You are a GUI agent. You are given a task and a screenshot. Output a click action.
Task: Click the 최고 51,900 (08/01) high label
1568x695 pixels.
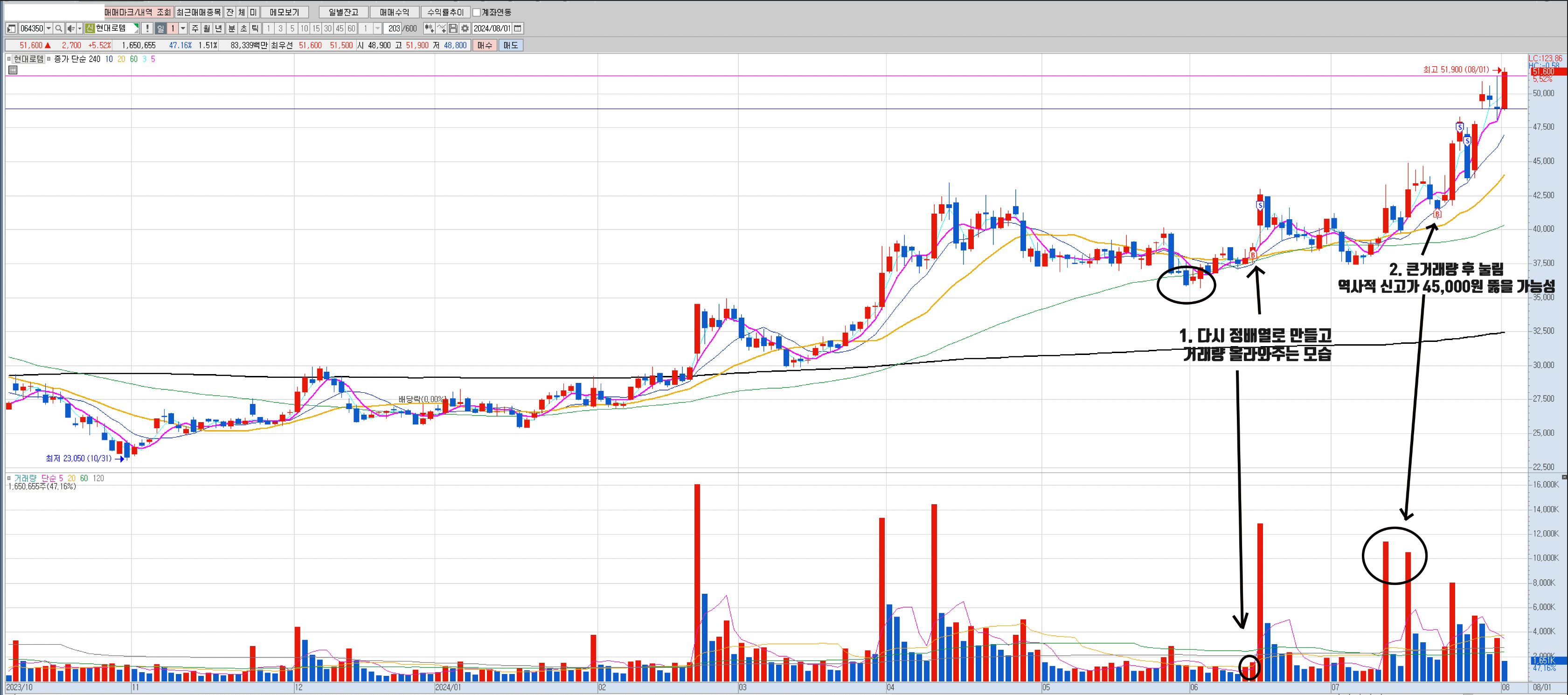(x=1456, y=70)
